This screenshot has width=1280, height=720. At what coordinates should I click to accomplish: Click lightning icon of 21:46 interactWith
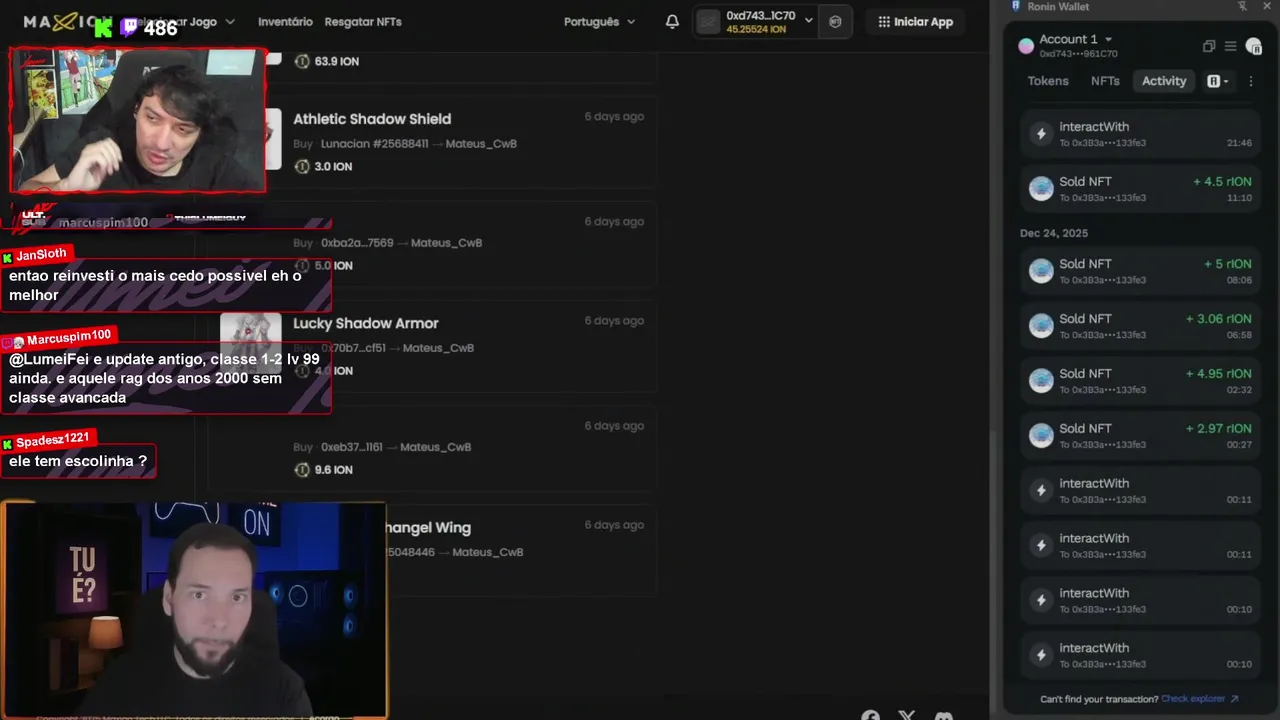click(x=1041, y=134)
